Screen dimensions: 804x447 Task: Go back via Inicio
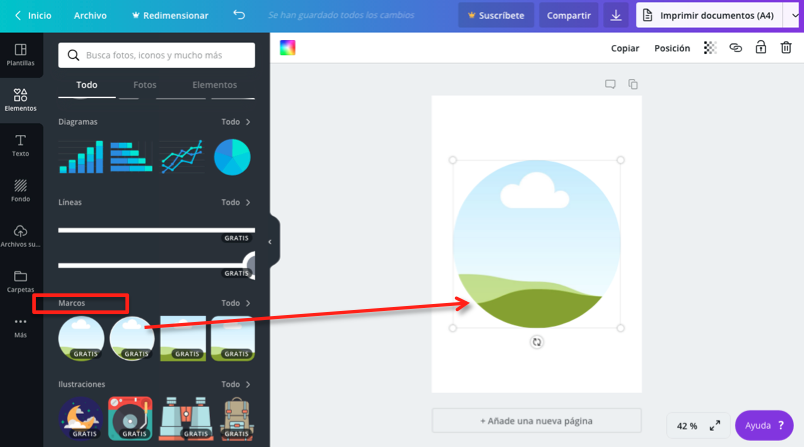(33, 15)
